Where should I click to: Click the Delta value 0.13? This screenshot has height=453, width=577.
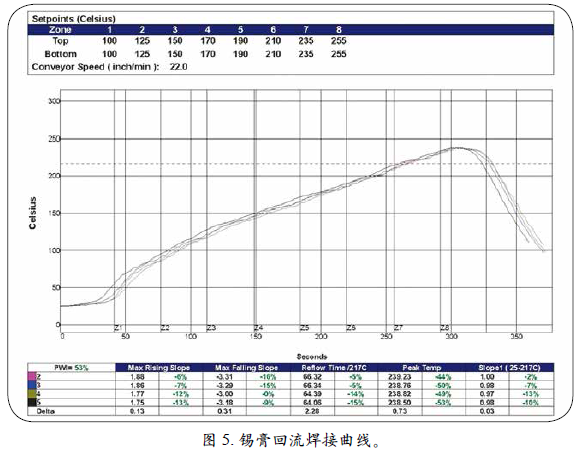click(x=137, y=411)
